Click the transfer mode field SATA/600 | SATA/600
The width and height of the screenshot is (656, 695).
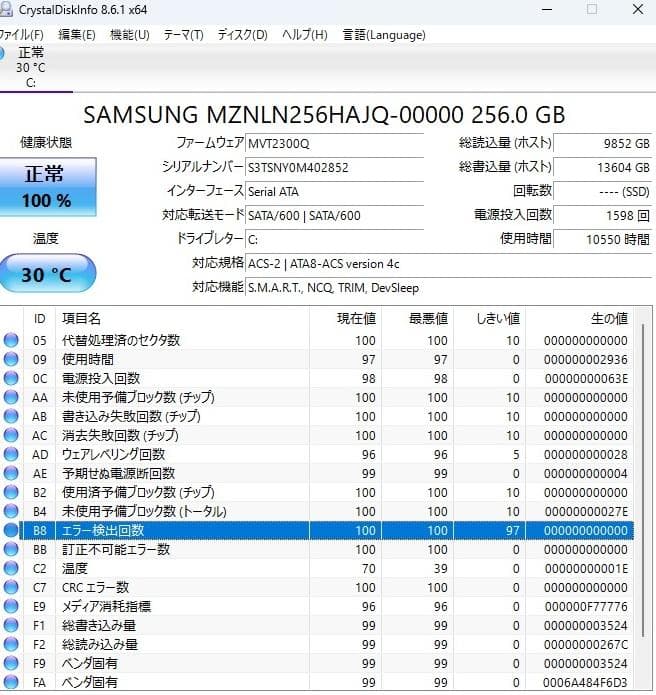334,215
